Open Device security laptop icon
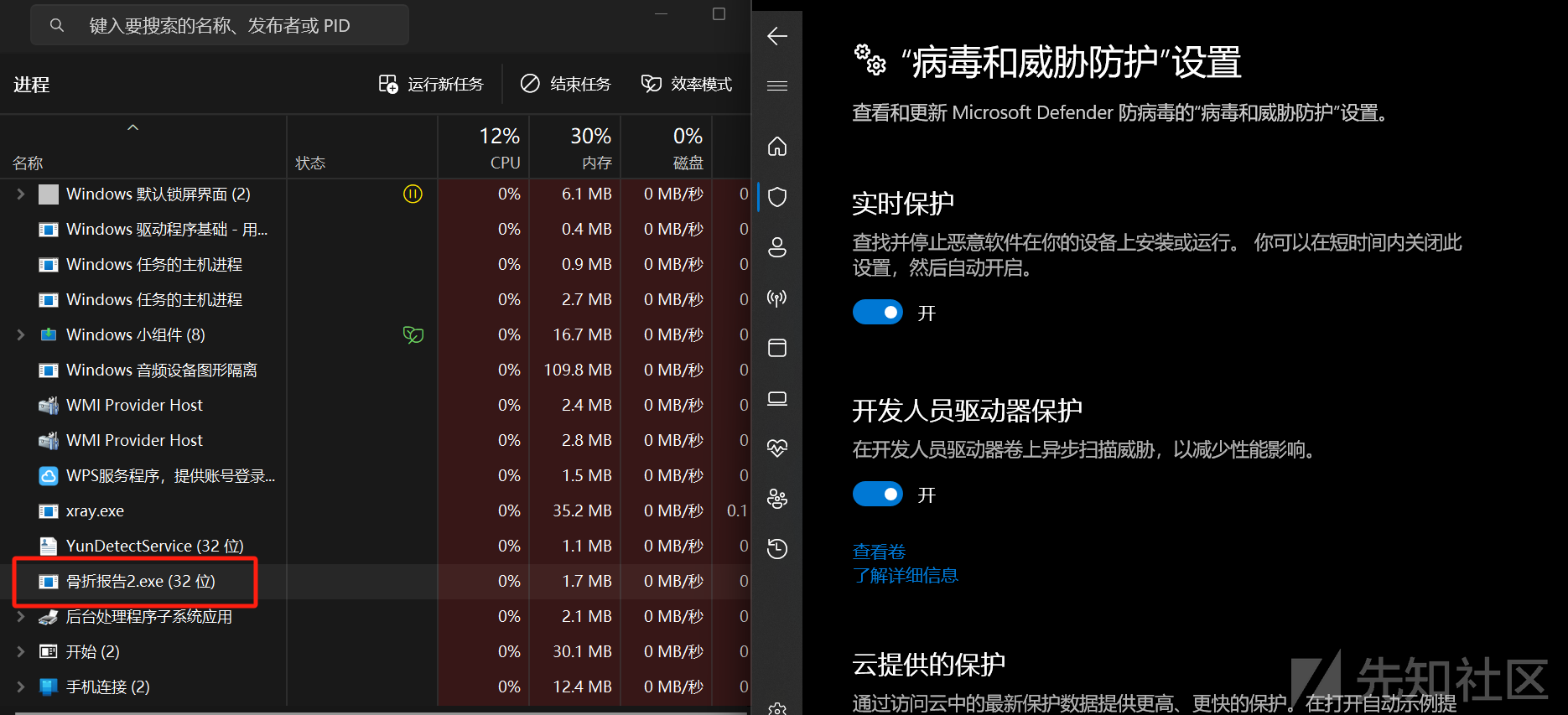Viewport: 1568px width, 715px height. tap(777, 398)
